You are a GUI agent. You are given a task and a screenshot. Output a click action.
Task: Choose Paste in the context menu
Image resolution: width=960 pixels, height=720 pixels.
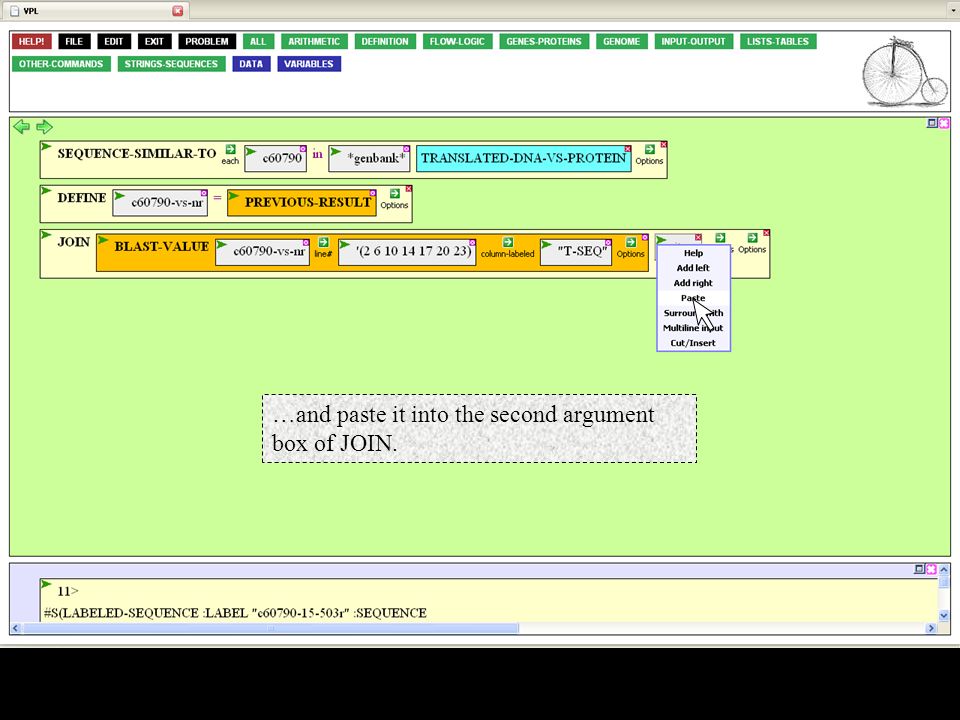pyautogui.click(x=693, y=298)
